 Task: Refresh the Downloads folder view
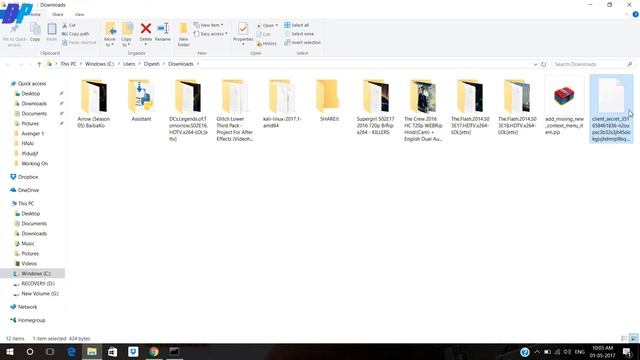point(543,64)
